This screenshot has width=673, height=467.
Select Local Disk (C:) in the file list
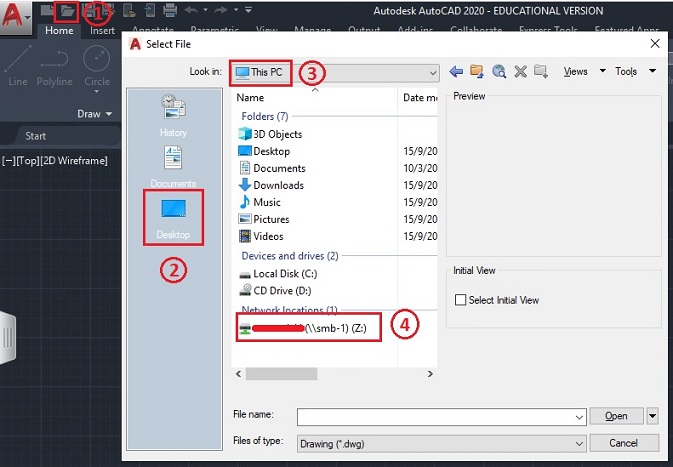pos(285,273)
